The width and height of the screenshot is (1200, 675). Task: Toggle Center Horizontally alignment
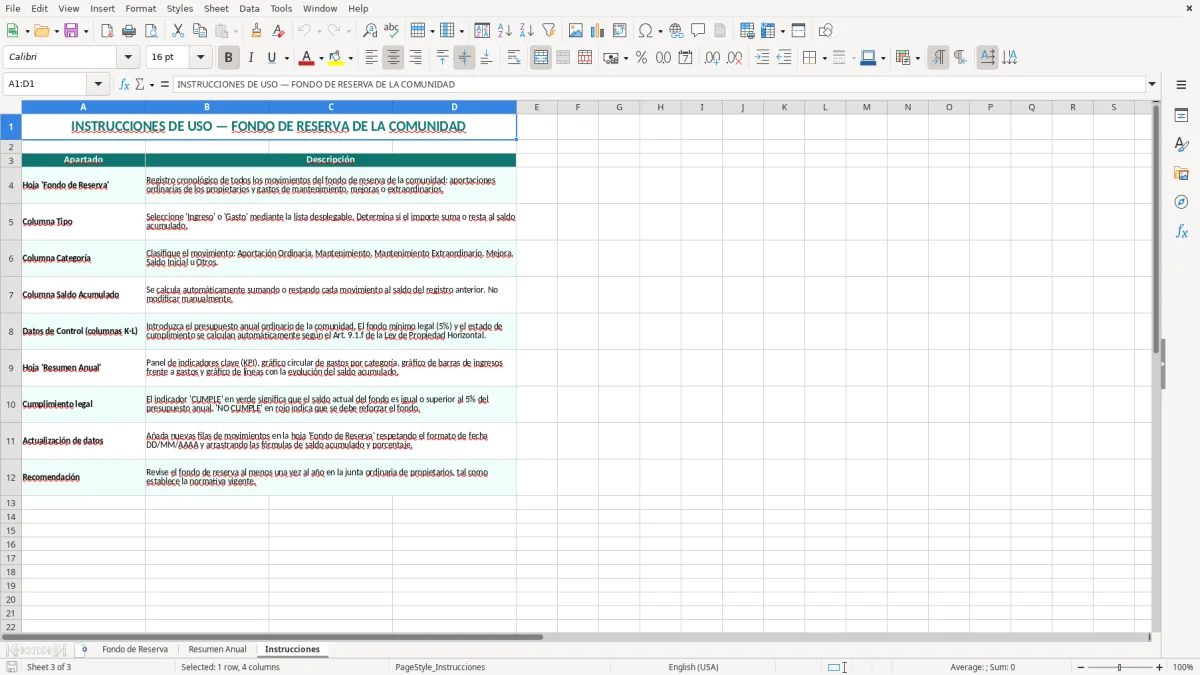pyautogui.click(x=393, y=58)
